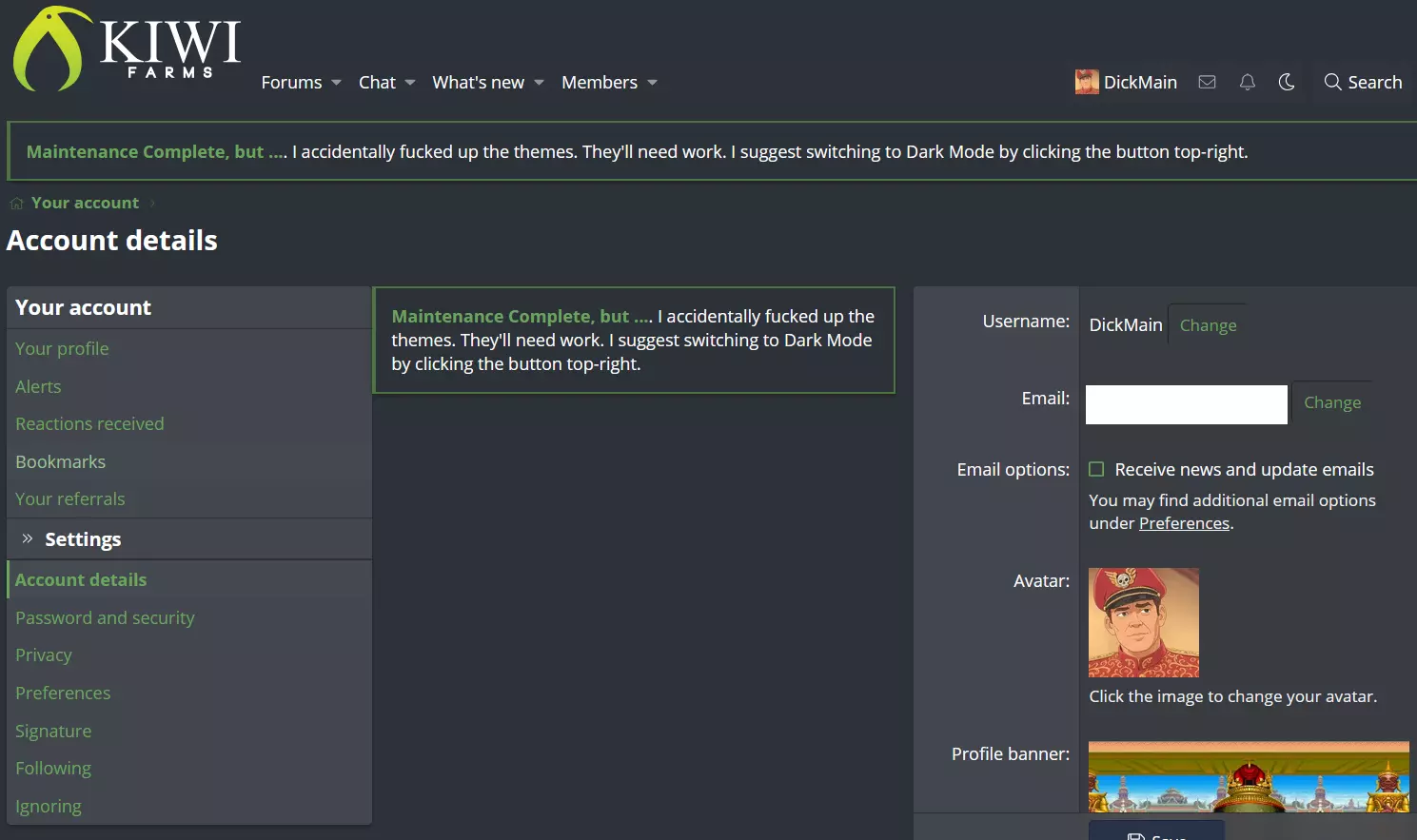Open Bookmarks in the sidebar

click(60, 461)
